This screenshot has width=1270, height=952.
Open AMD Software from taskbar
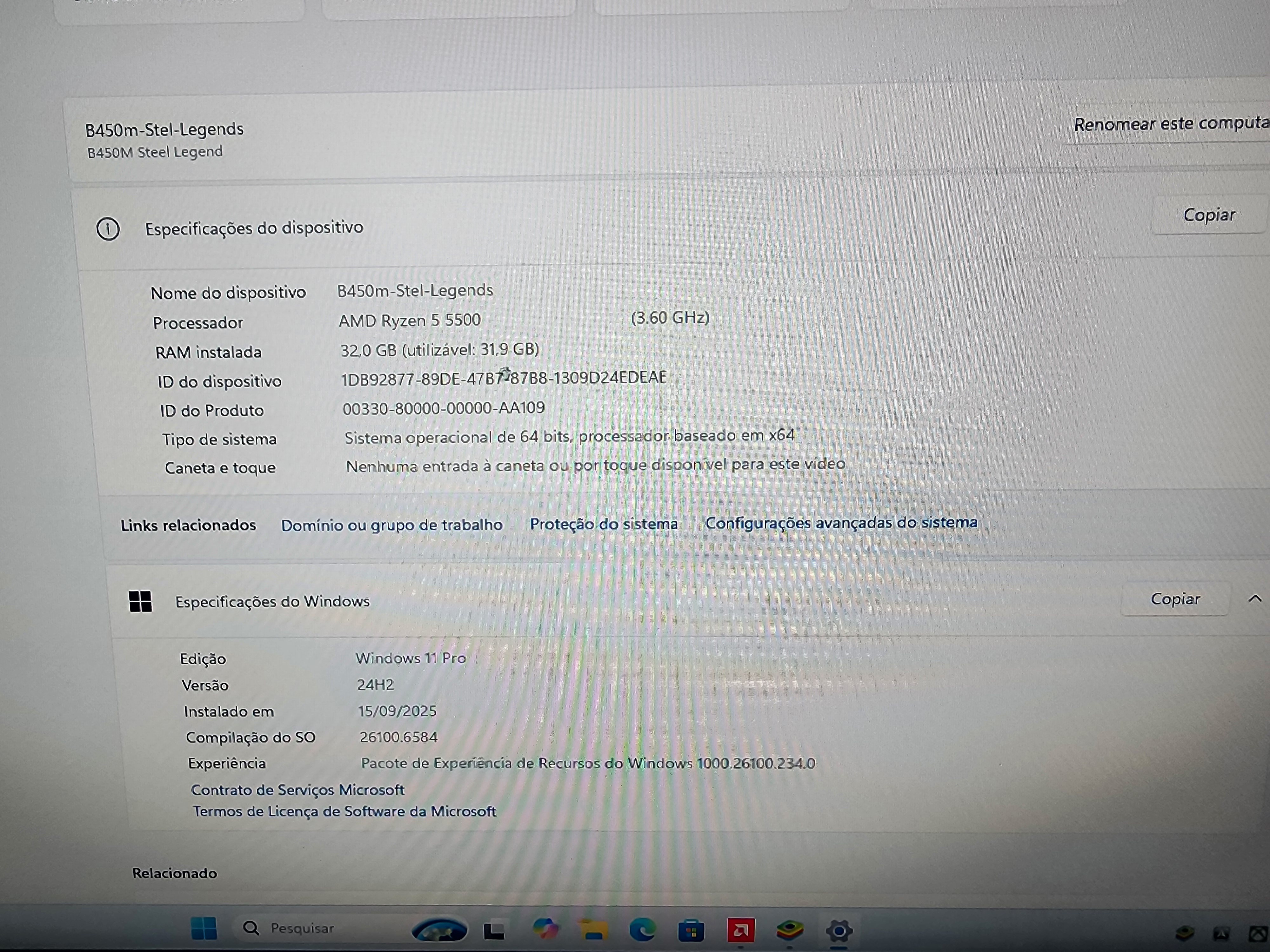tap(741, 930)
